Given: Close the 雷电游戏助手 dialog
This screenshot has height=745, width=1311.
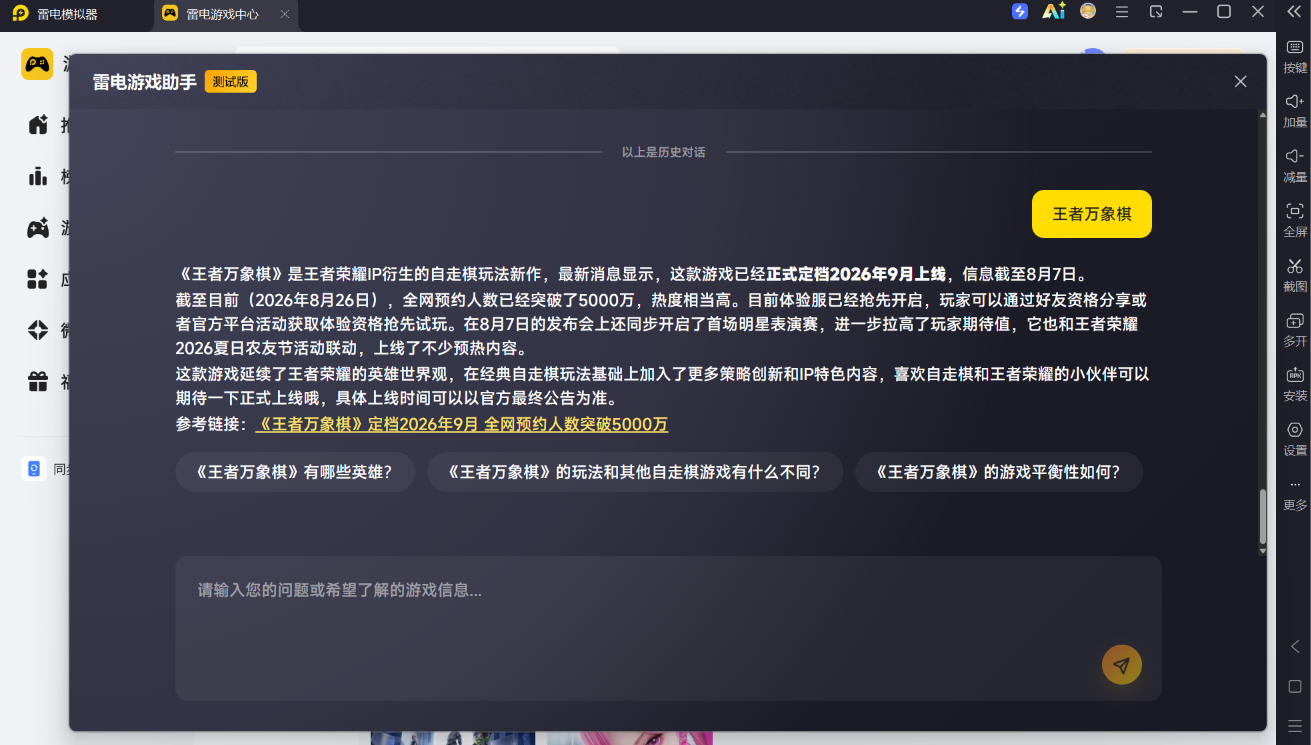Looking at the screenshot, I should (1241, 81).
